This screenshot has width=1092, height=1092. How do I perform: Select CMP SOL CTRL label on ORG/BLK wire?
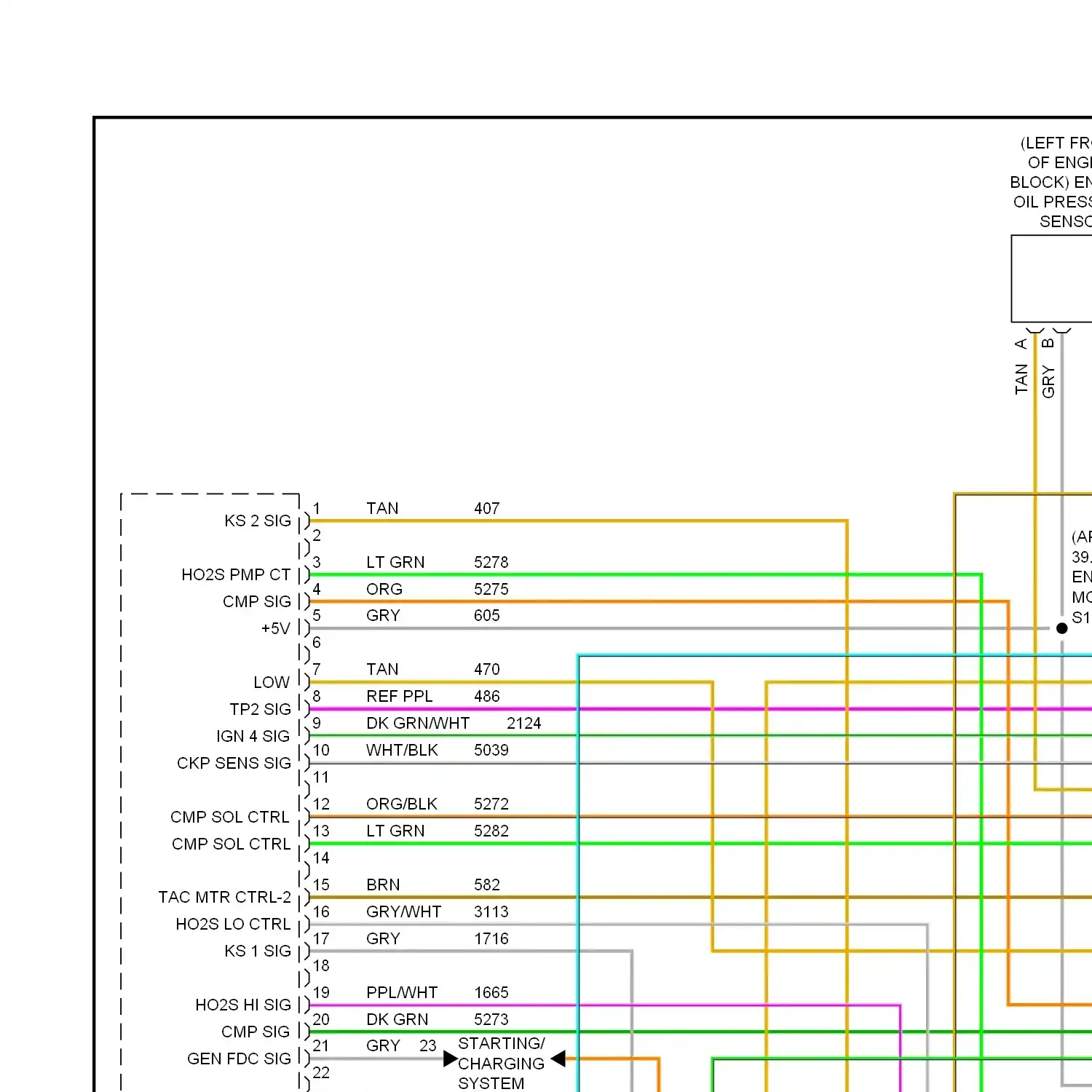(x=230, y=817)
